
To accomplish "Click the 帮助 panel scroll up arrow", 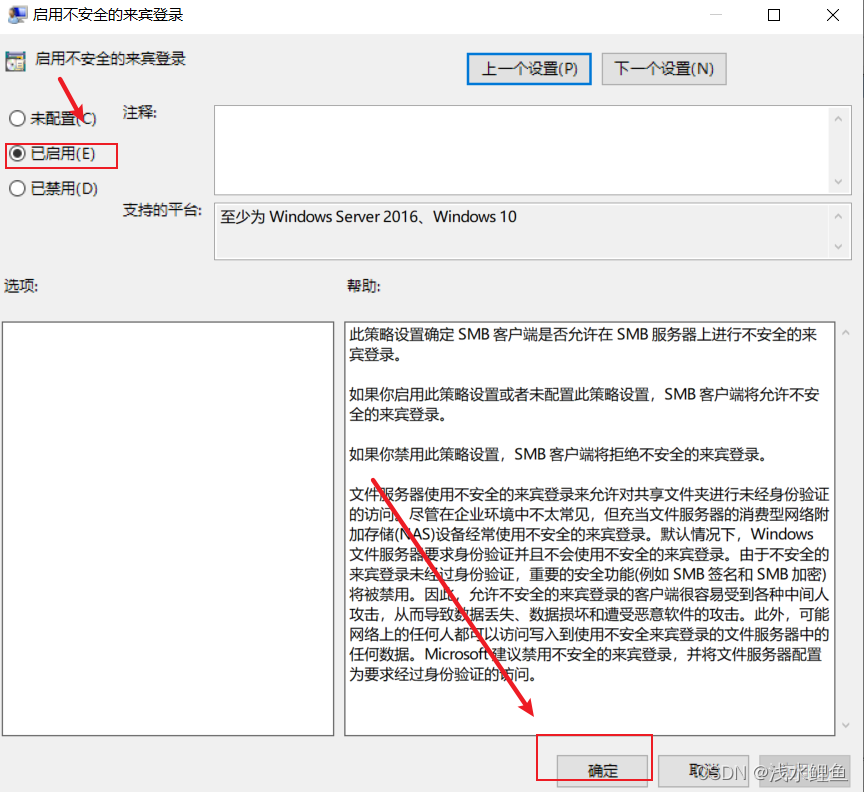I will [x=845, y=332].
